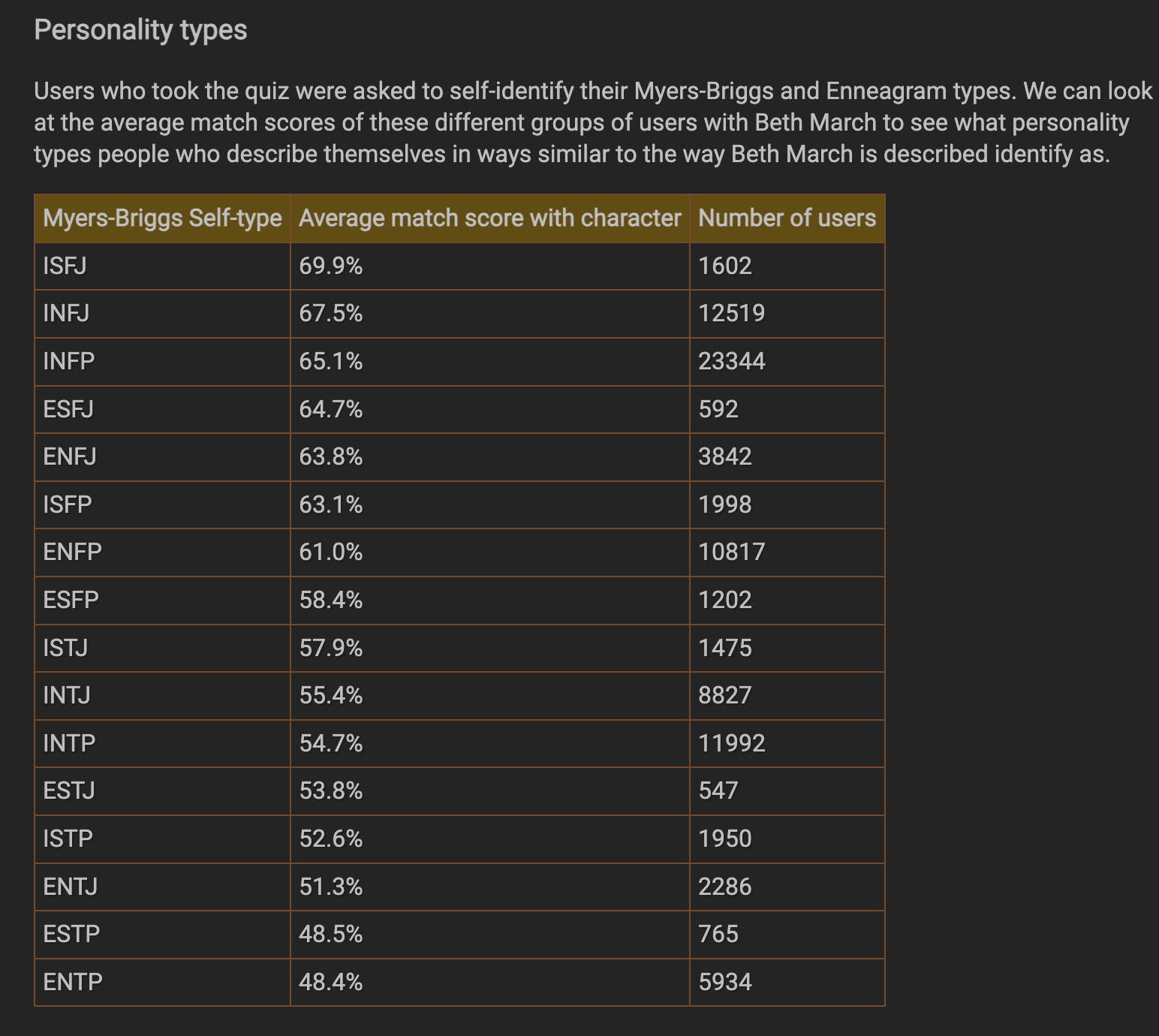
Task: Click the 10817 users cell for ENFP
Action: [787, 553]
